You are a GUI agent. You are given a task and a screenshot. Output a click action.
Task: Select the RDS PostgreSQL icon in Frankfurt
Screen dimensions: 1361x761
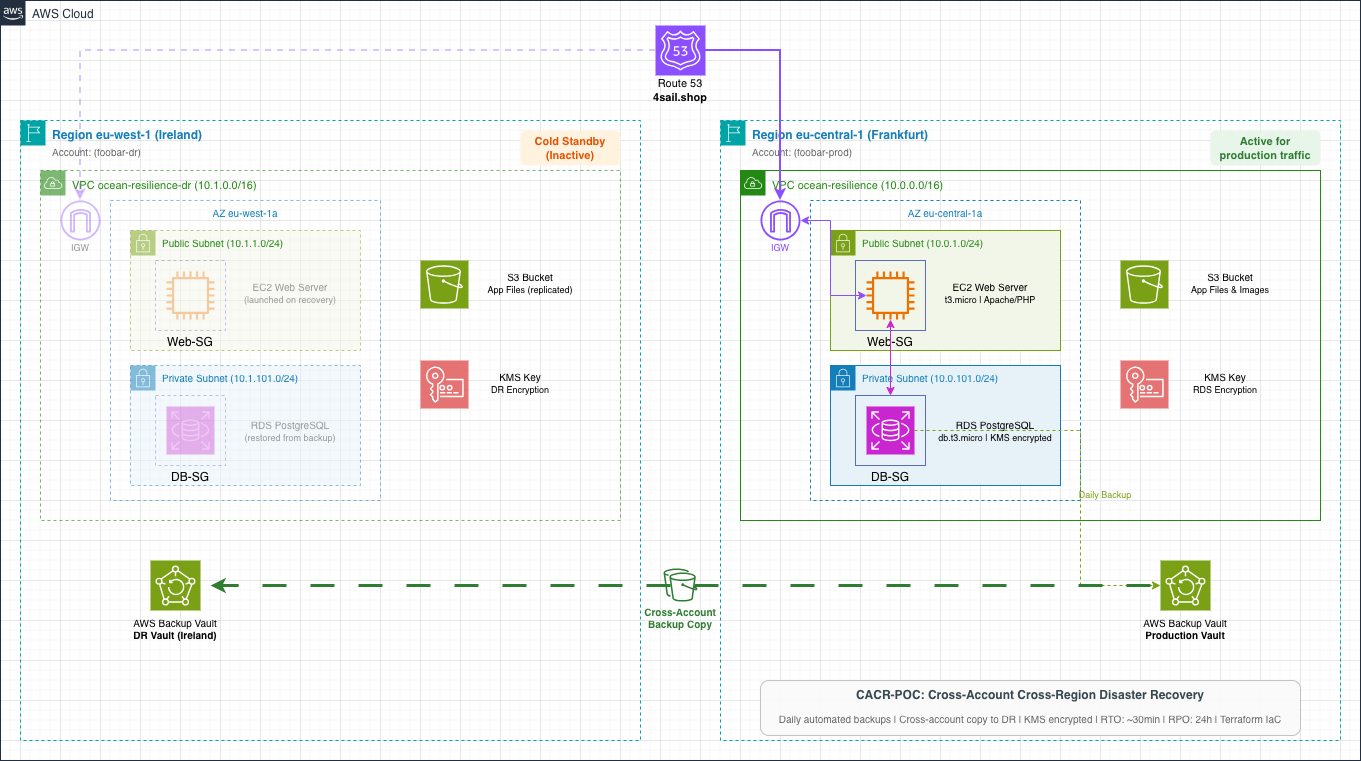point(890,430)
